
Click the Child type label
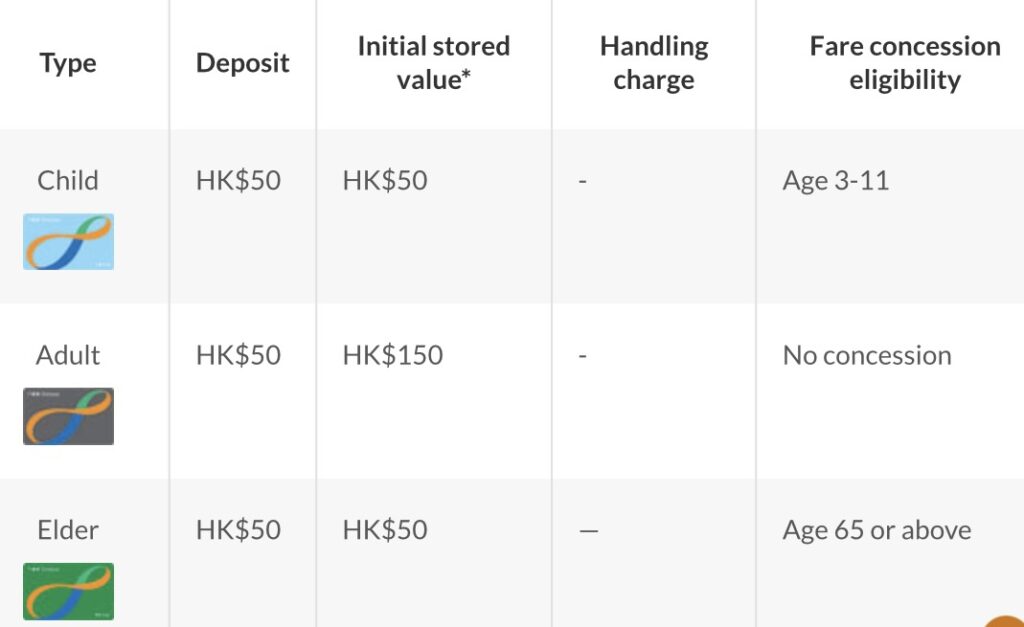(68, 180)
